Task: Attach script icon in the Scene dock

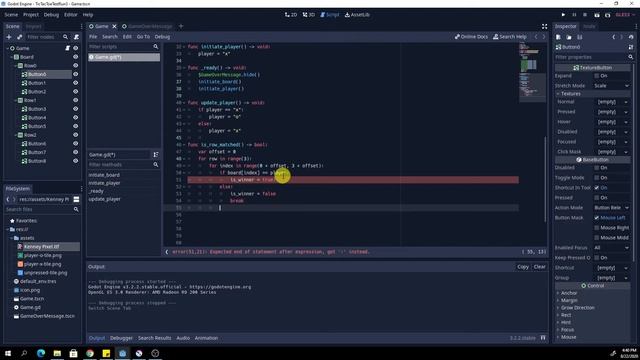Action: coord(76,37)
